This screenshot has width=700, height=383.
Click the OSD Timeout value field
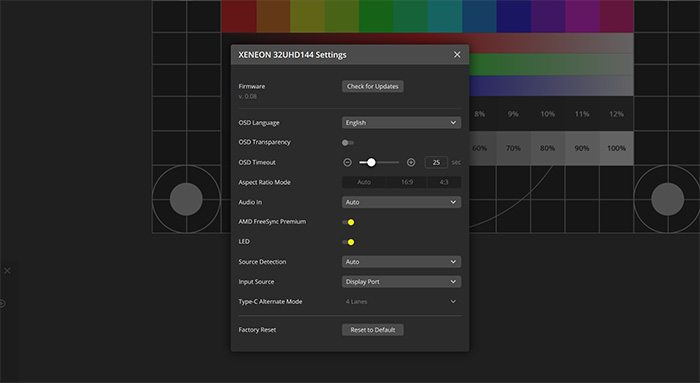click(436, 162)
